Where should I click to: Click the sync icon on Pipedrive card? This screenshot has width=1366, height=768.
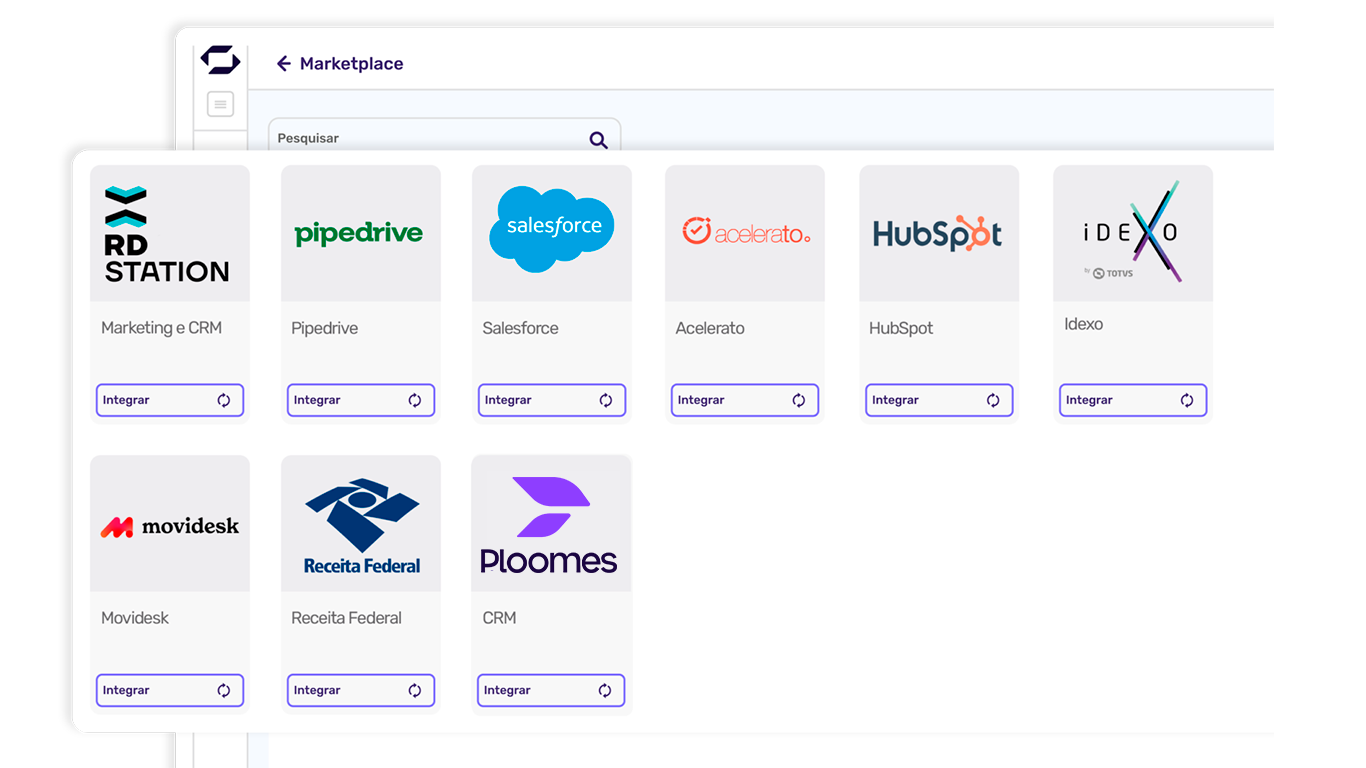415,400
